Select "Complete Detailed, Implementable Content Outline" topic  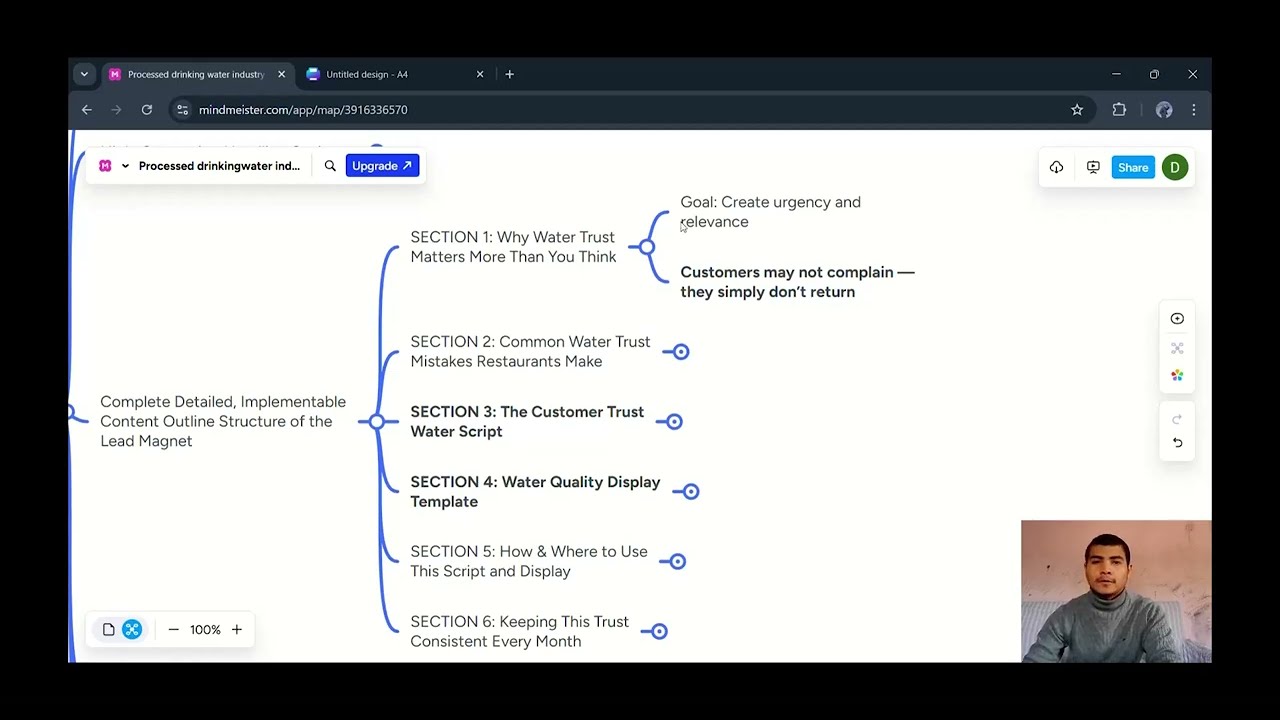coord(223,421)
